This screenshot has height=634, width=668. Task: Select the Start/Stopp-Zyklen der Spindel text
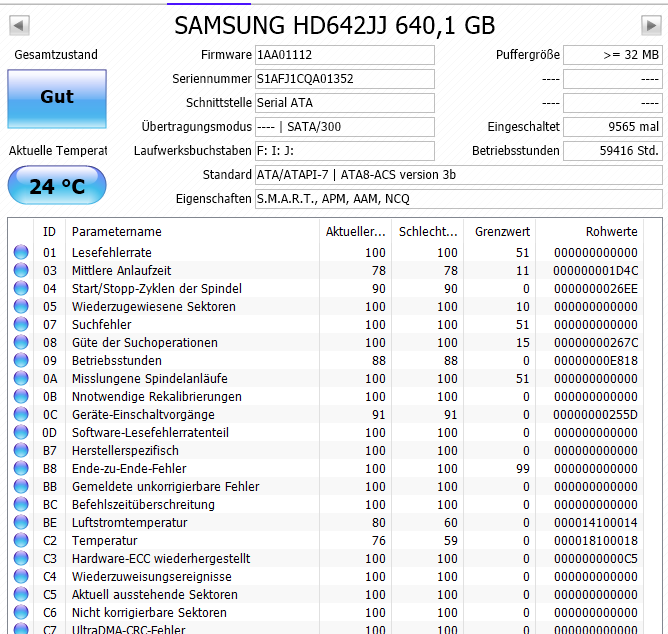pyautogui.click(x=157, y=289)
